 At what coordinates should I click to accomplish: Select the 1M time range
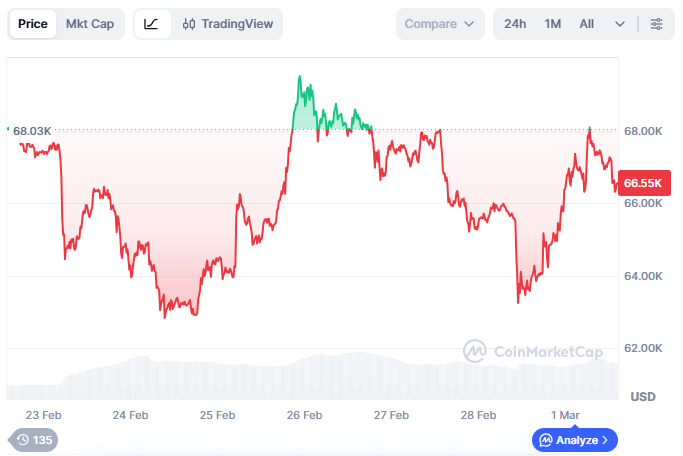(553, 24)
